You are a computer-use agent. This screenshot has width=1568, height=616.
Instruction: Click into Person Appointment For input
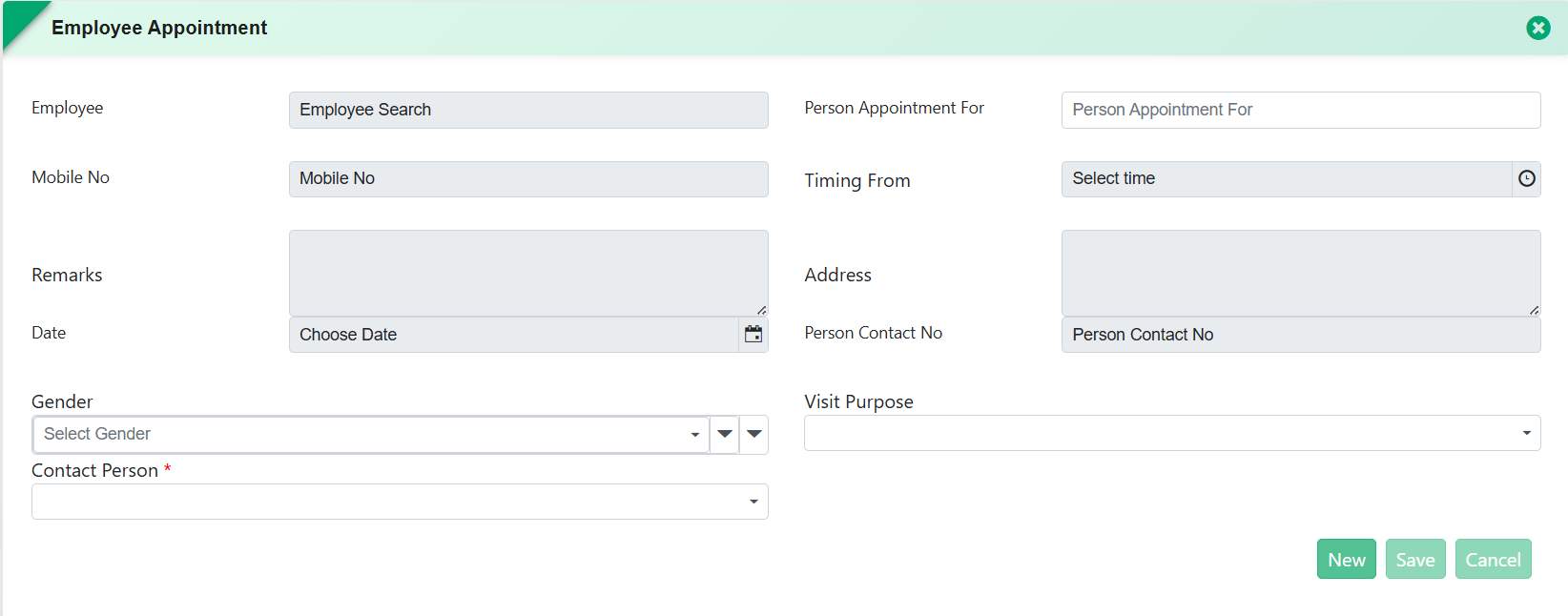(1300, 110)
